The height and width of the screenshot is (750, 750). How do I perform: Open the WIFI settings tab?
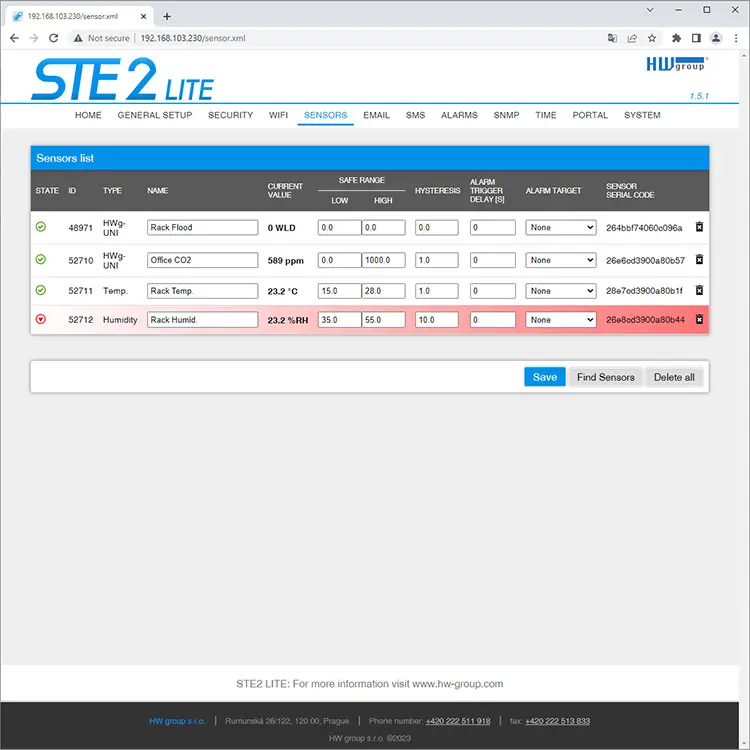coord(278,115)
